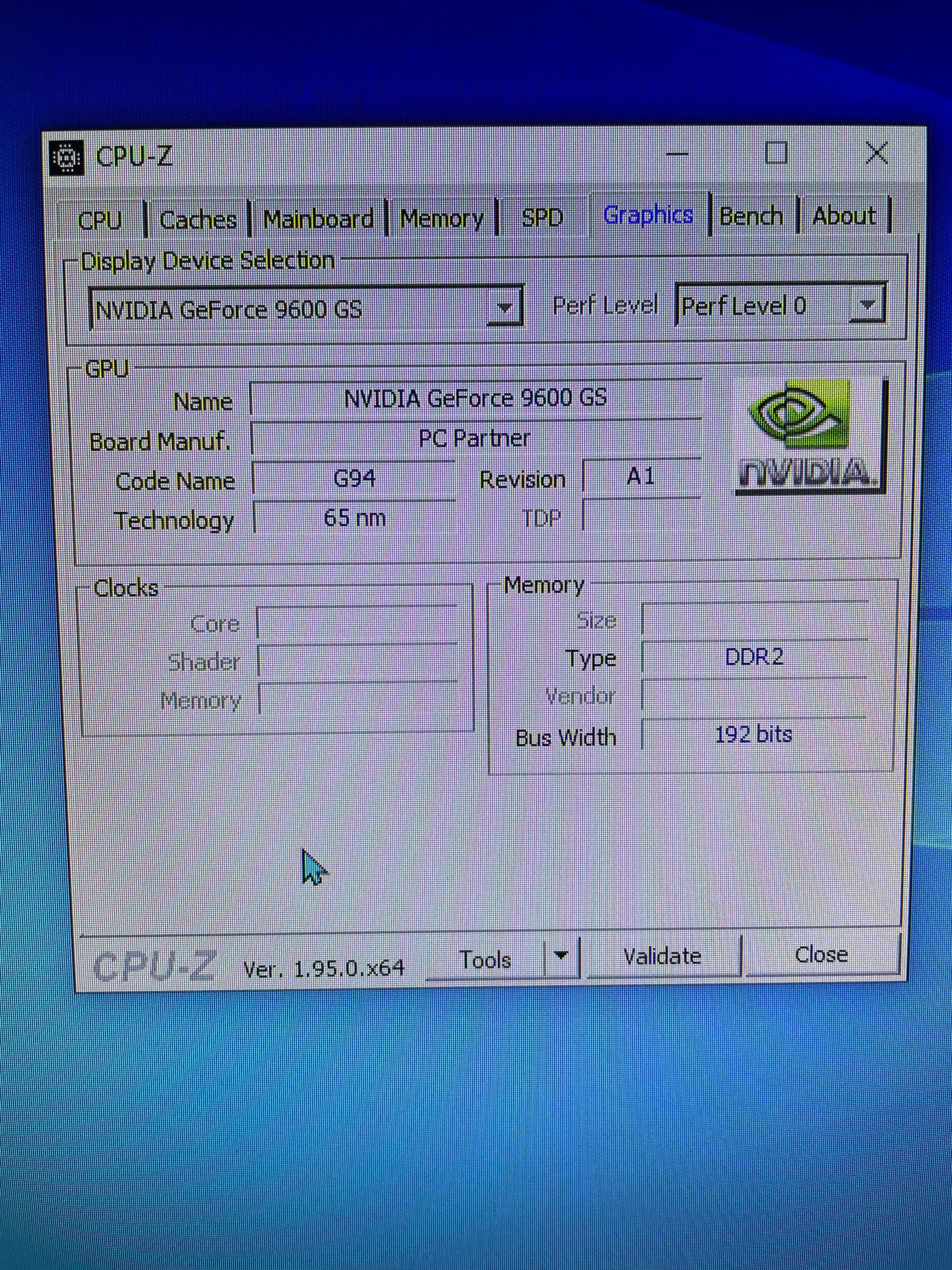Switch to the CPU tab

point(100,220)
